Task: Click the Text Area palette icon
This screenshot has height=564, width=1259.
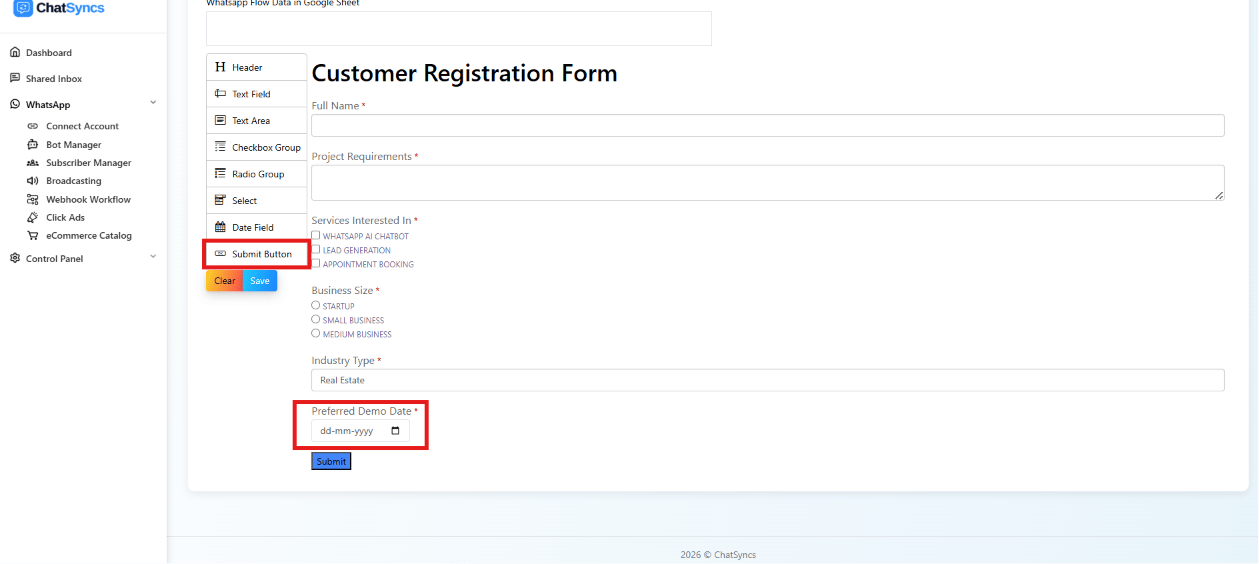Action: pos(220,120)
